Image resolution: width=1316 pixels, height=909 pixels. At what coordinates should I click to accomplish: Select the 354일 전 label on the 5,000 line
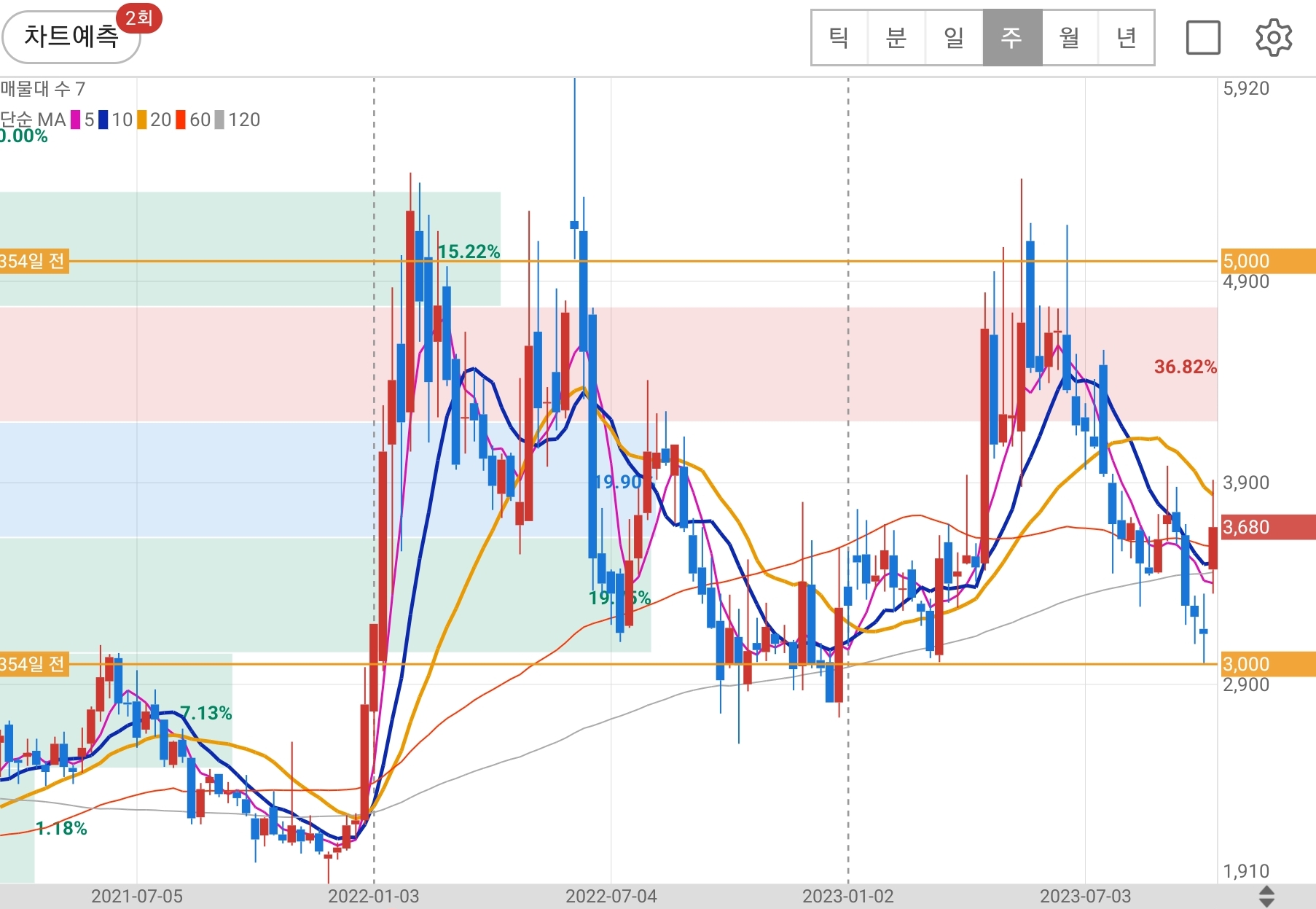34,261
